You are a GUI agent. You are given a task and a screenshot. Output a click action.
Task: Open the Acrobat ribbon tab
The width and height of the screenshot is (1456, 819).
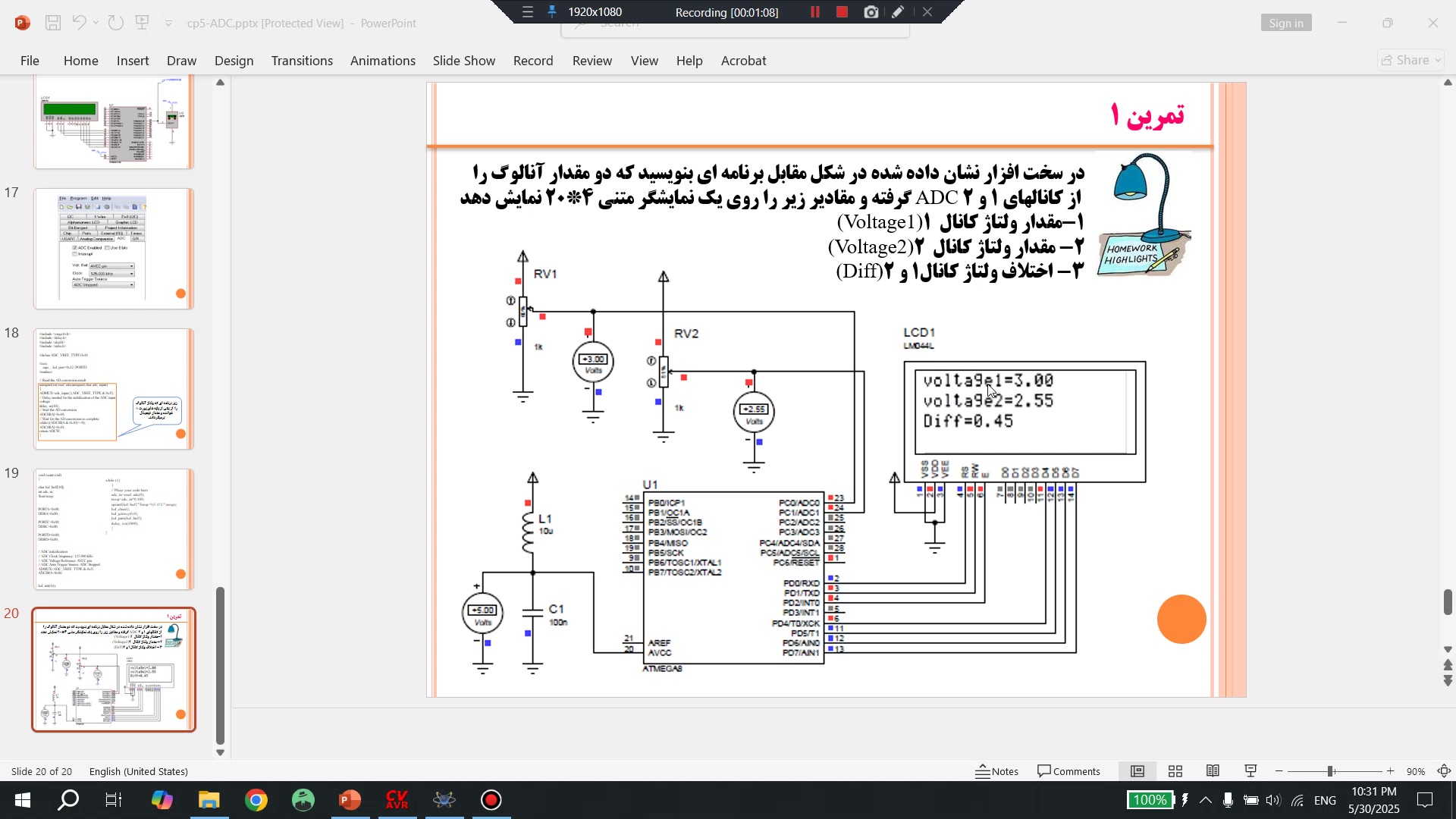743,61
